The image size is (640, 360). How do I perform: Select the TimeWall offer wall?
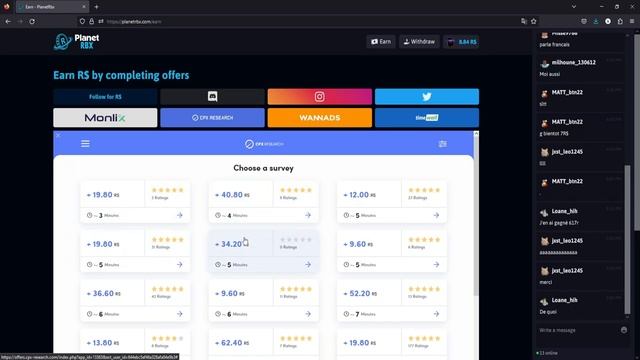427,118
